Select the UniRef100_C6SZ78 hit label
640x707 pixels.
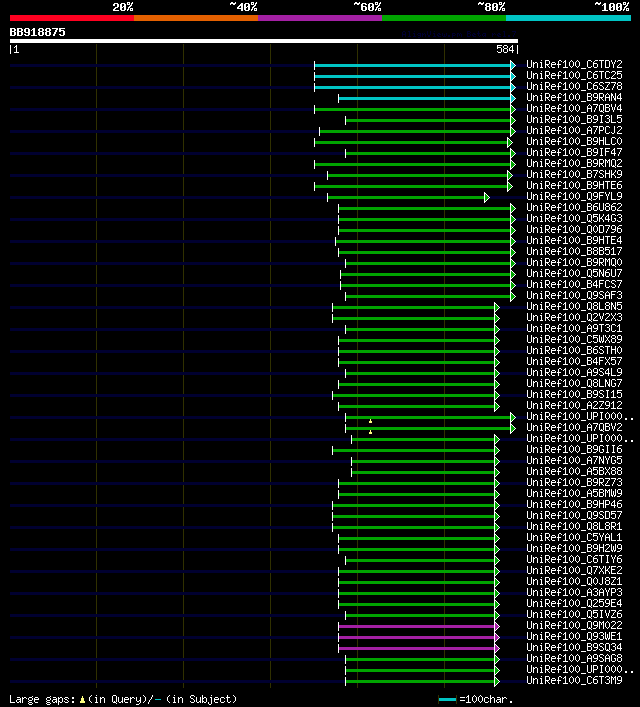click(x=574, y=86)
